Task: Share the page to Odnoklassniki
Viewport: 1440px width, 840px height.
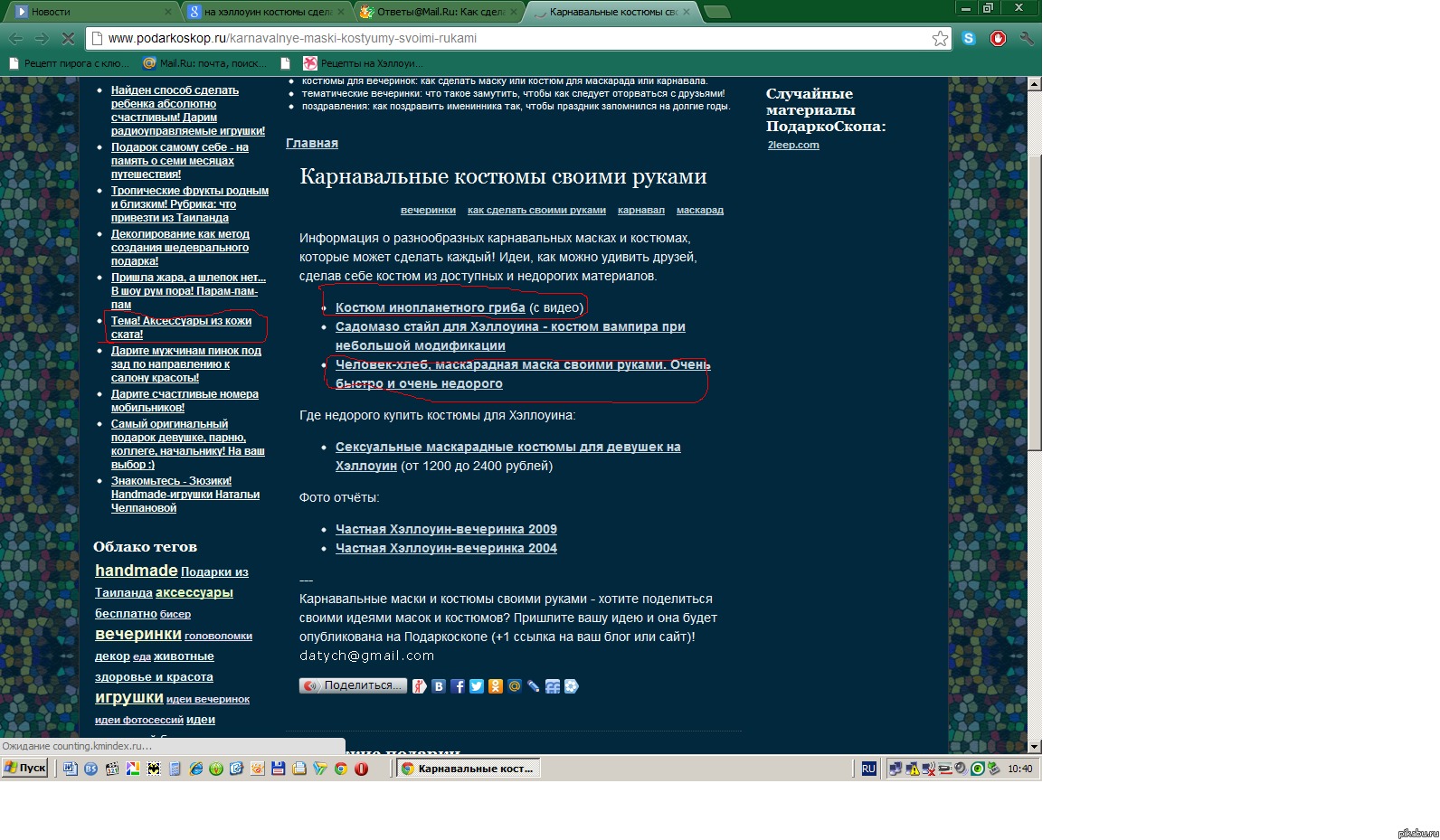Action: click(496, 686)
